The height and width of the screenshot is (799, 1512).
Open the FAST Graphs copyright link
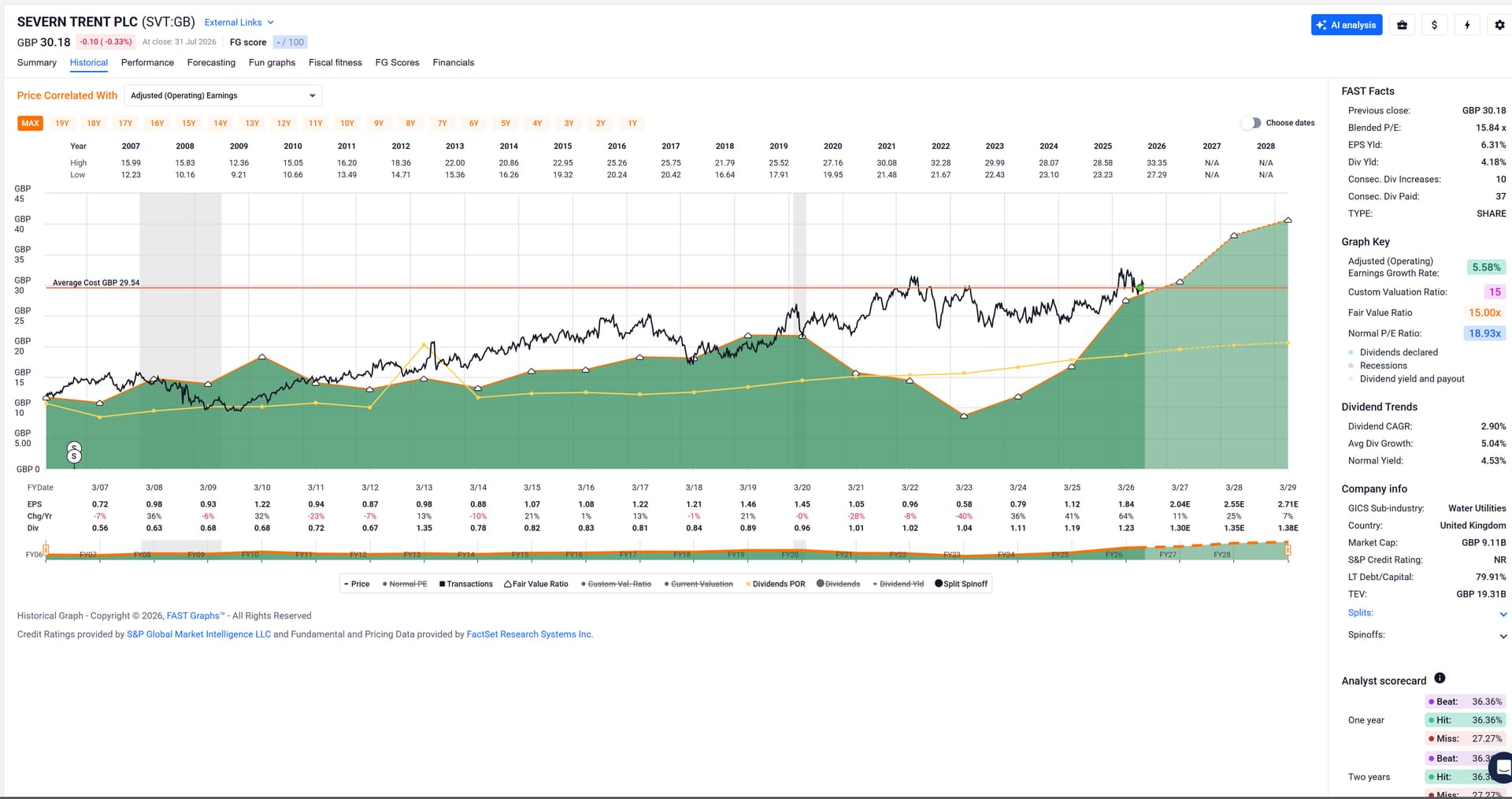(195, 616)
